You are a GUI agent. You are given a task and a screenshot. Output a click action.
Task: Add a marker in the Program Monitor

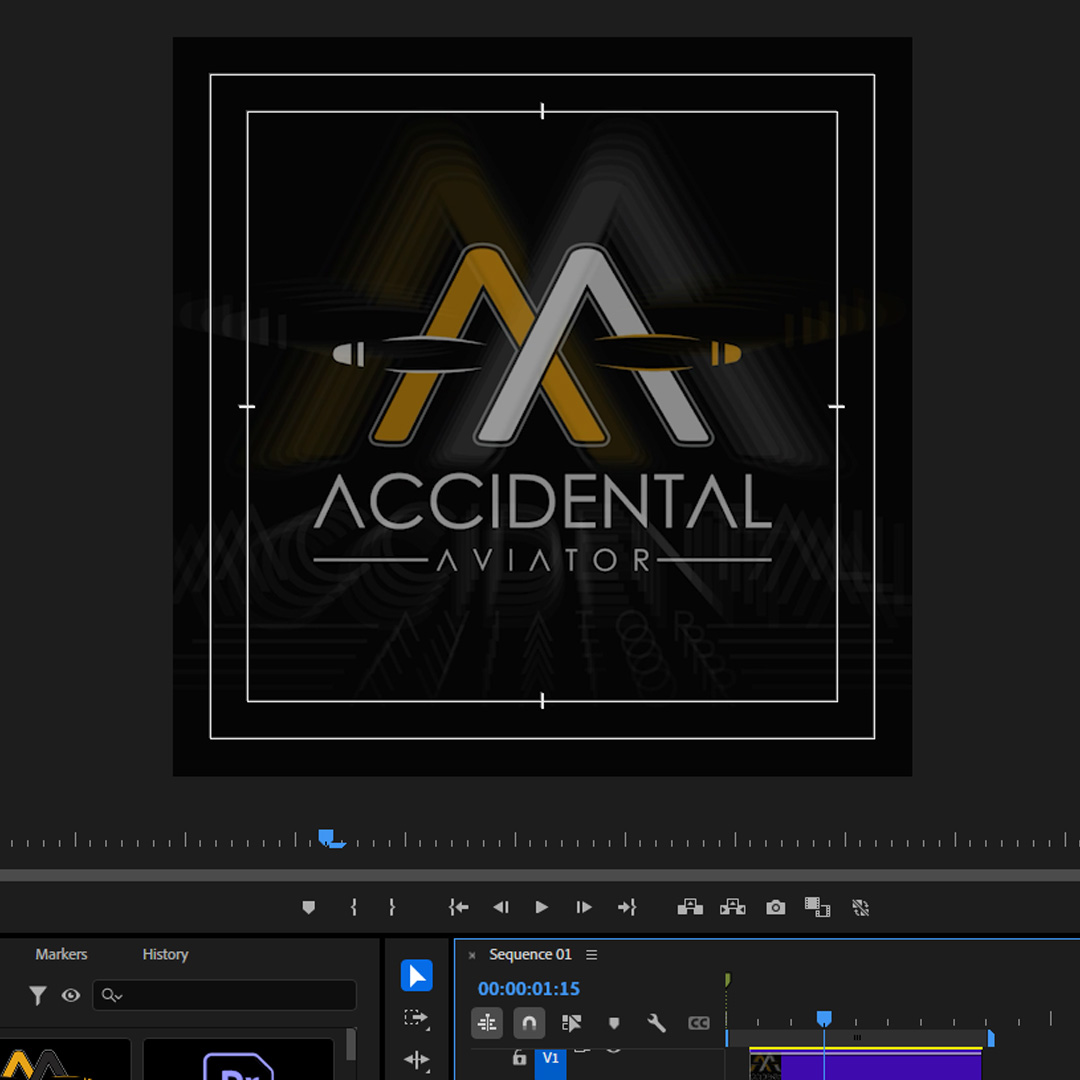click(309, 907)
